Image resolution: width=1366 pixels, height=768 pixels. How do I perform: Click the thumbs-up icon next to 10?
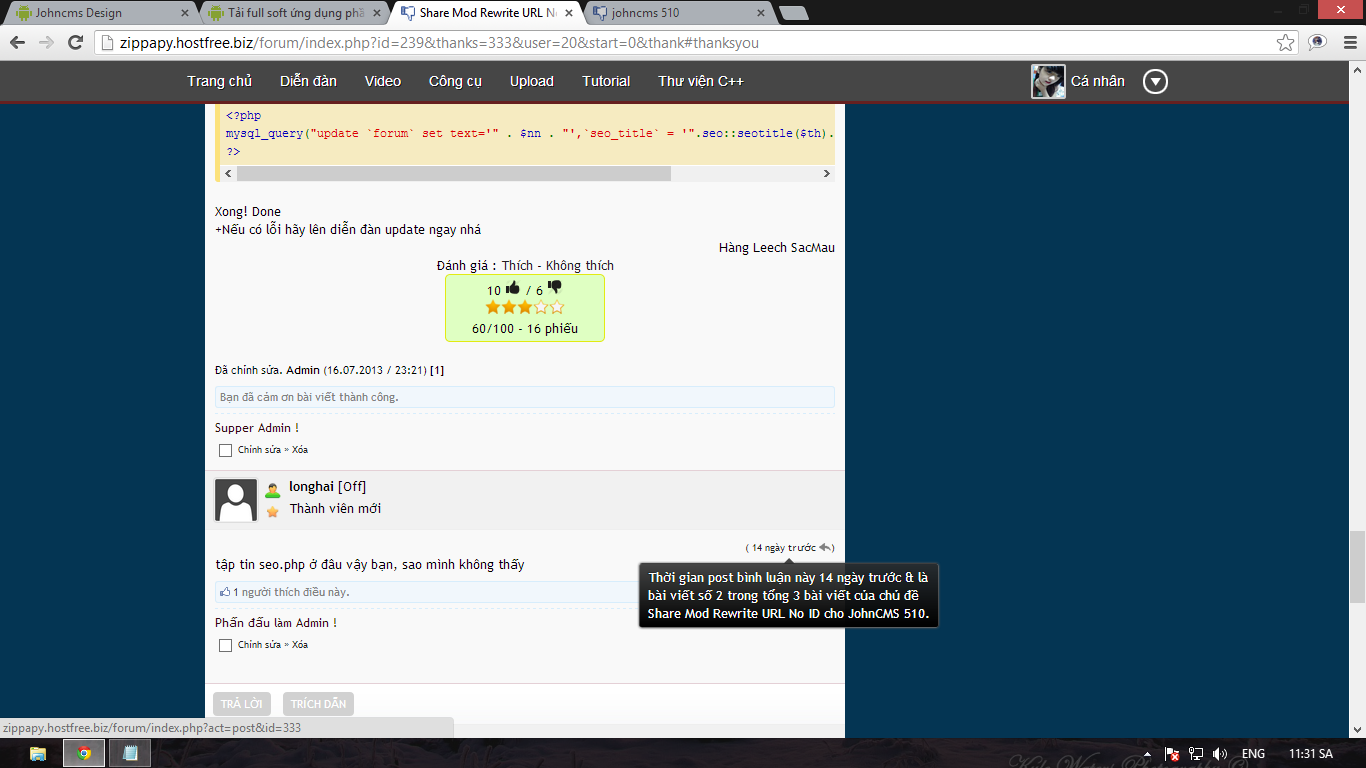(x=513, y=289)
